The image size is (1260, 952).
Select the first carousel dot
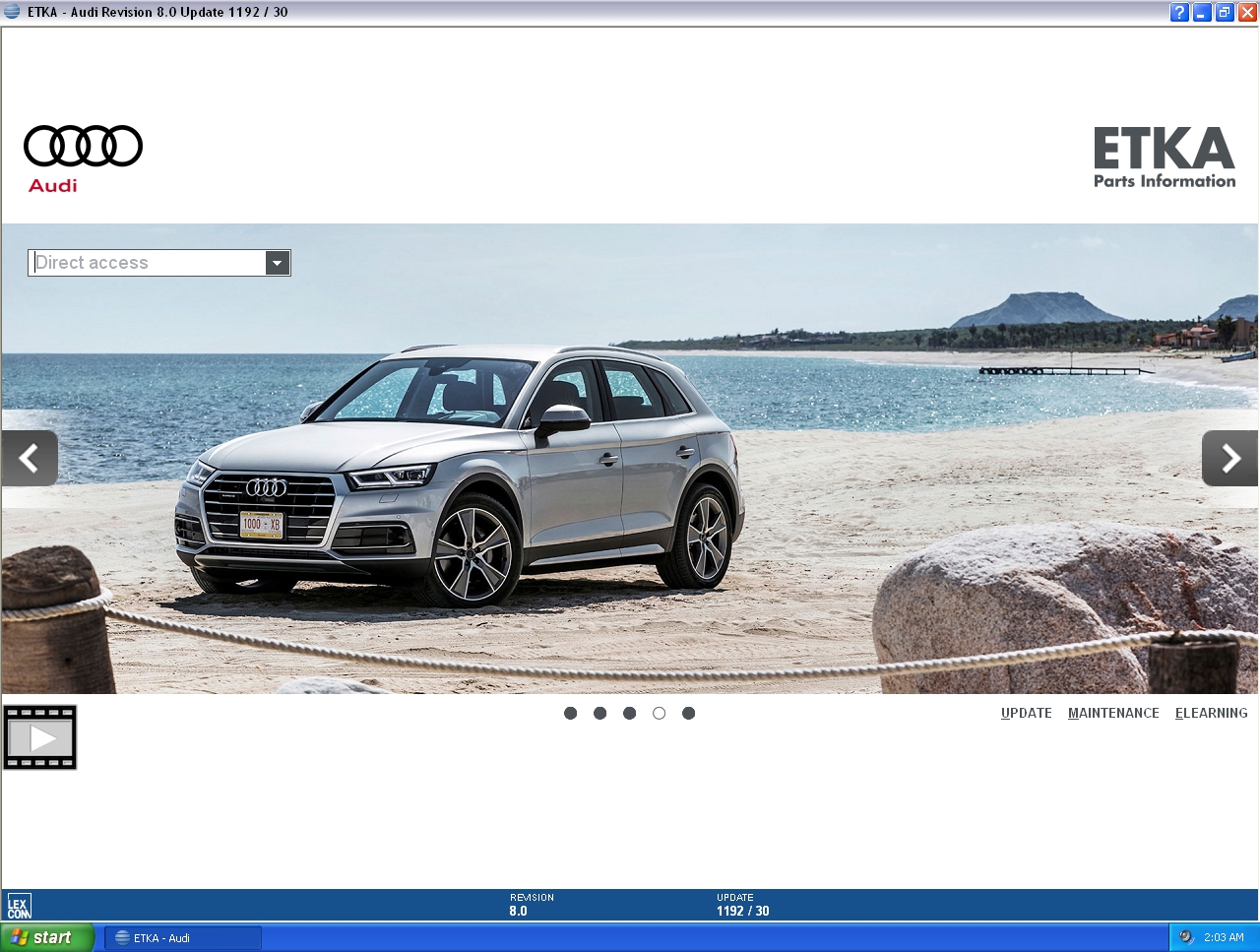coord(570,713)
